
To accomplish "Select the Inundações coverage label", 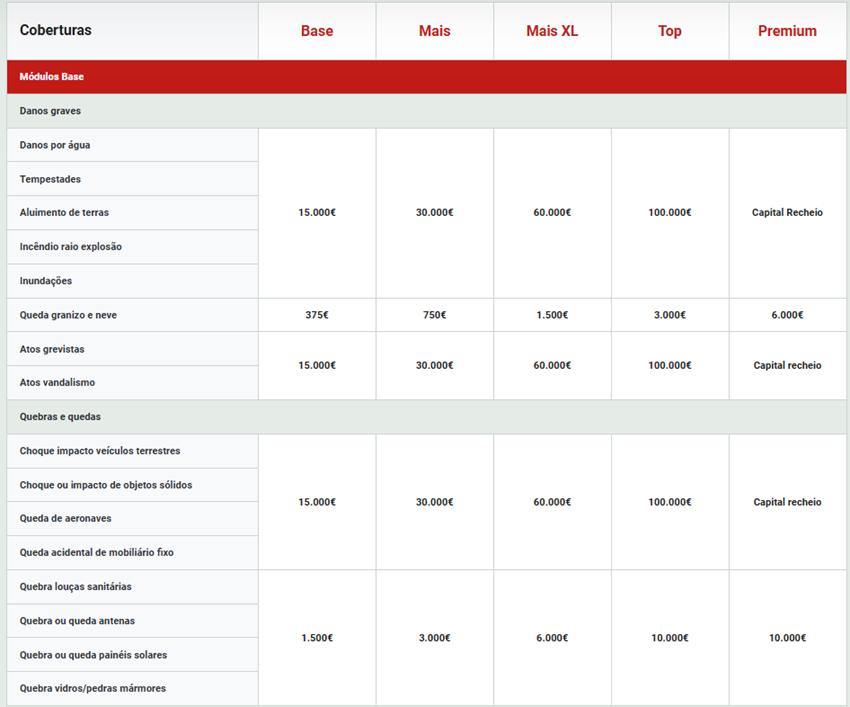I will pyautogui.click(x=46, y=281).
